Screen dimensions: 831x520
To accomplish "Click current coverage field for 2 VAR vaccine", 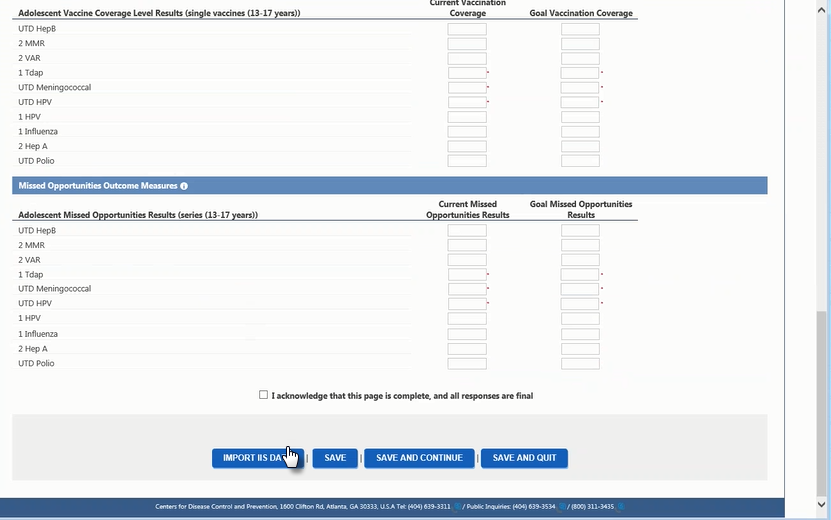I will (467, 58).
